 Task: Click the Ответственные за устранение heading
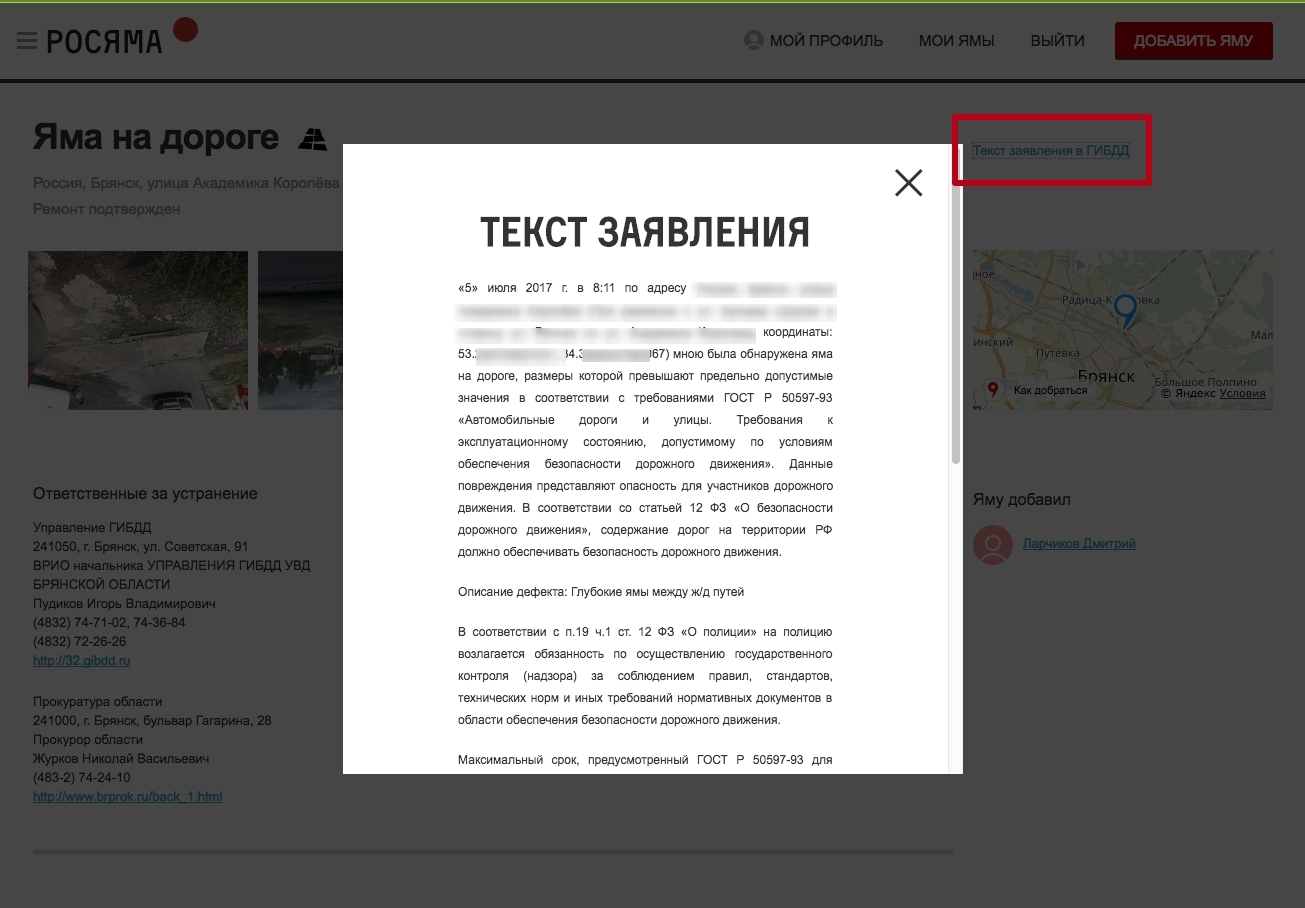(145, 494)
